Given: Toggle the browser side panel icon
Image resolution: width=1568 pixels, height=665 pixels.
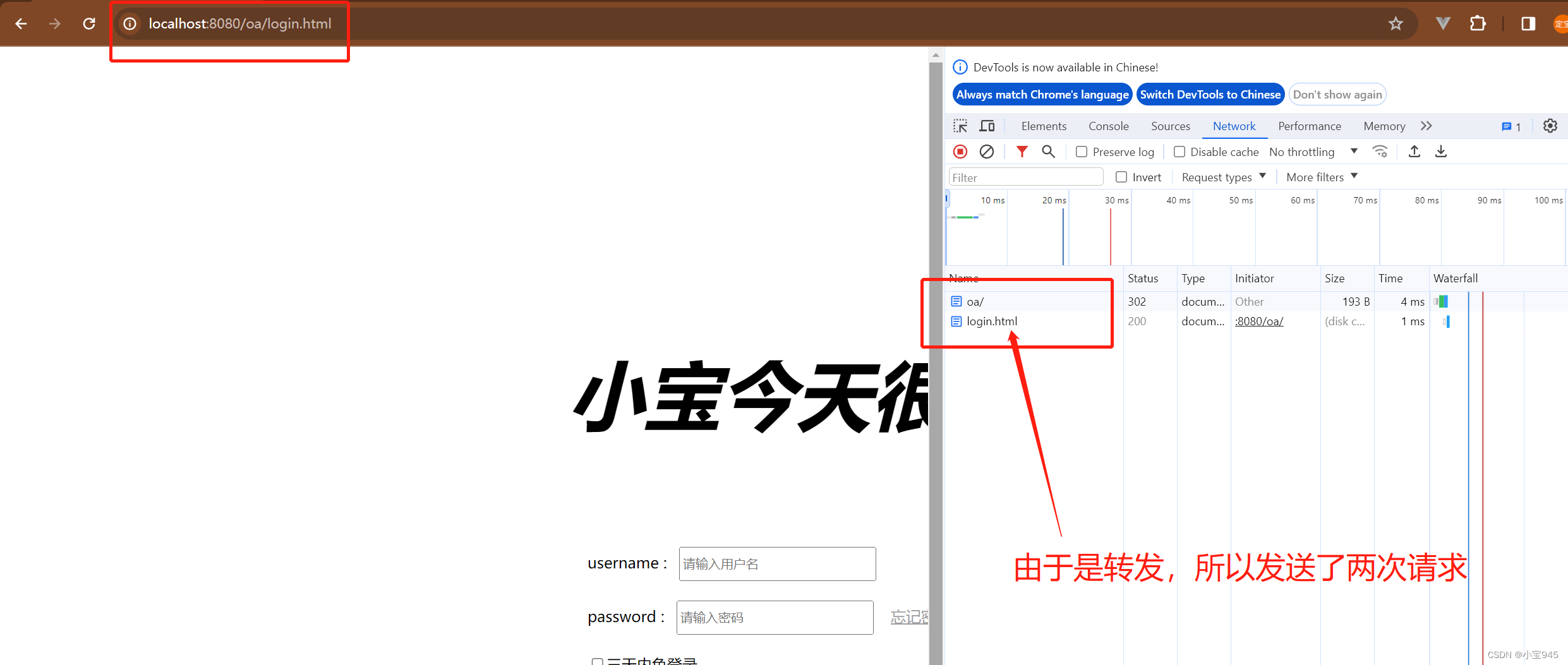Looking at the screenshot, I should 1528,24.
